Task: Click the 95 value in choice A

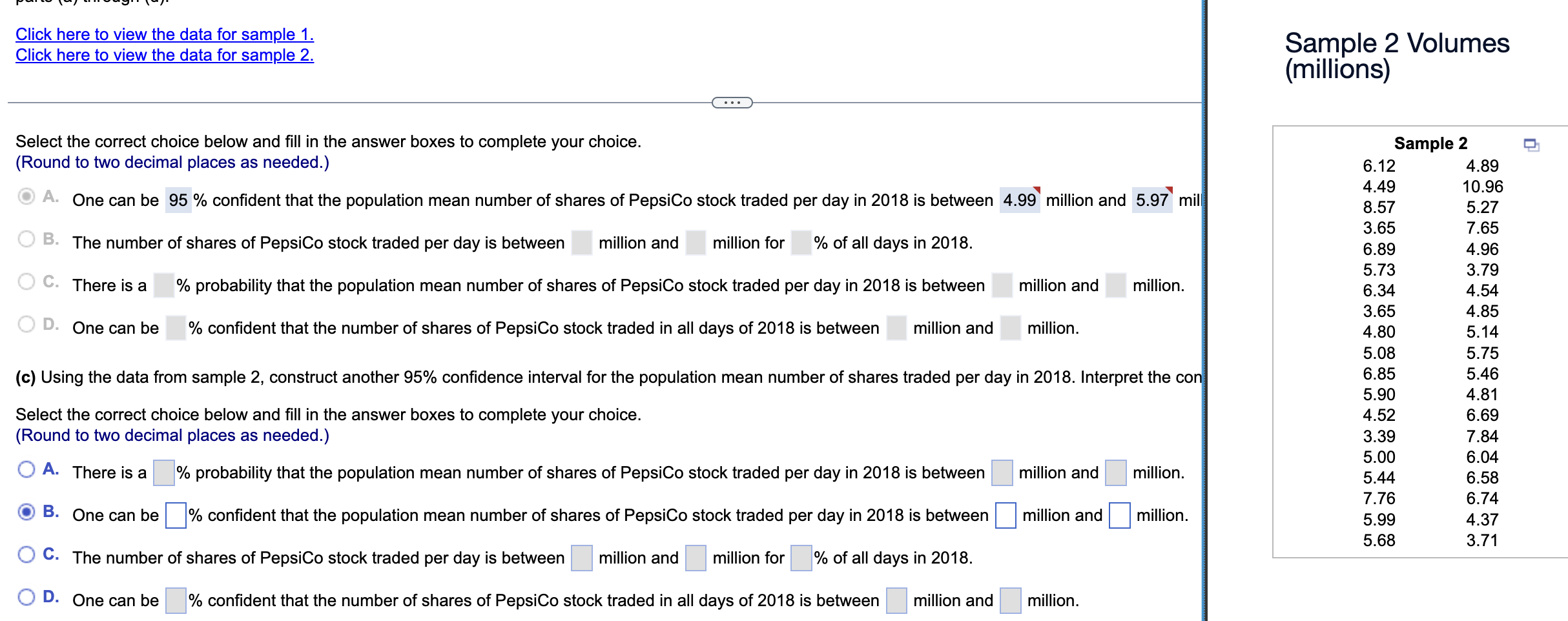Action: tap(178, 200)
